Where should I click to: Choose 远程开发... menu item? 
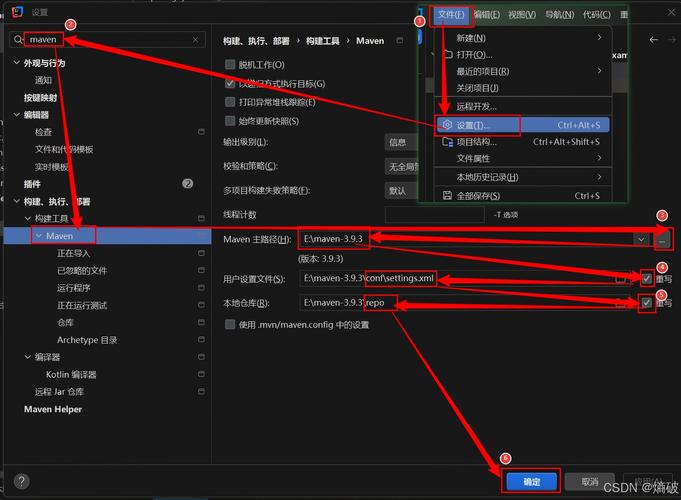click(x=523, y=106)
